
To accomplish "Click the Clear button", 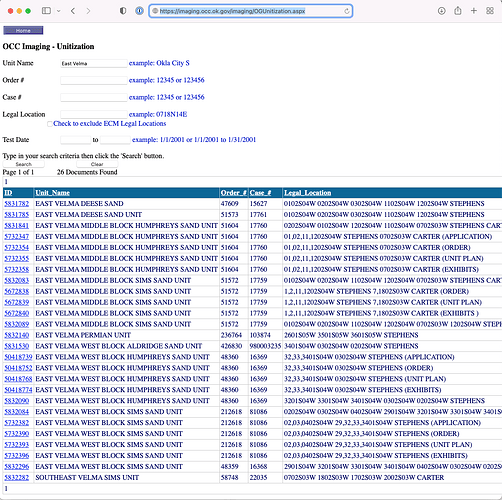I will tap(97, 164).
